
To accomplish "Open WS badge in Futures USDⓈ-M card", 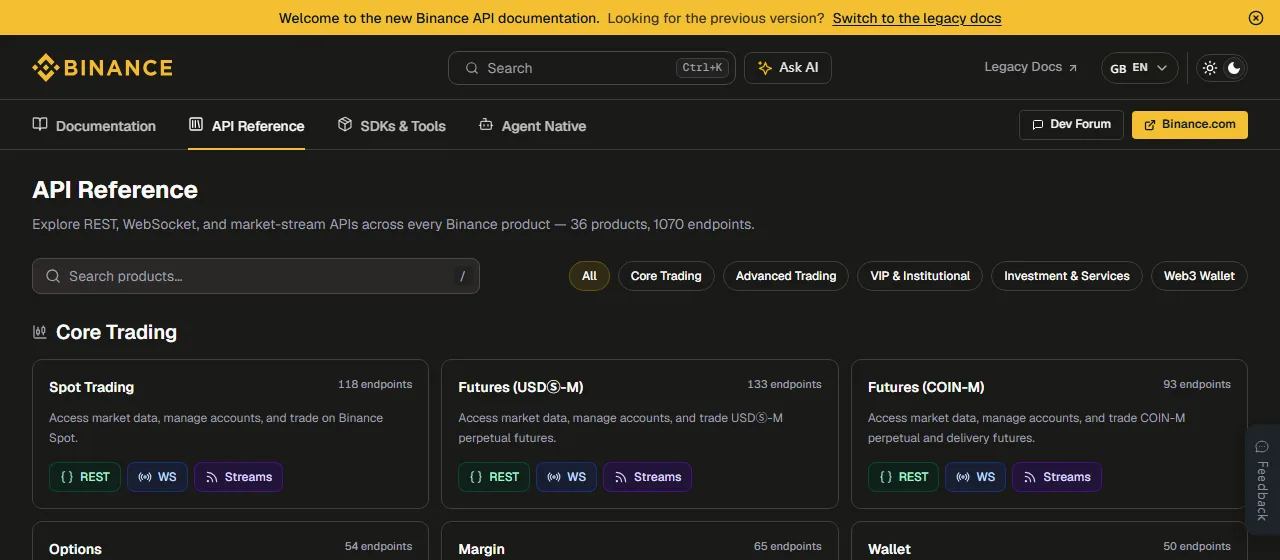I will coord(566,477).
